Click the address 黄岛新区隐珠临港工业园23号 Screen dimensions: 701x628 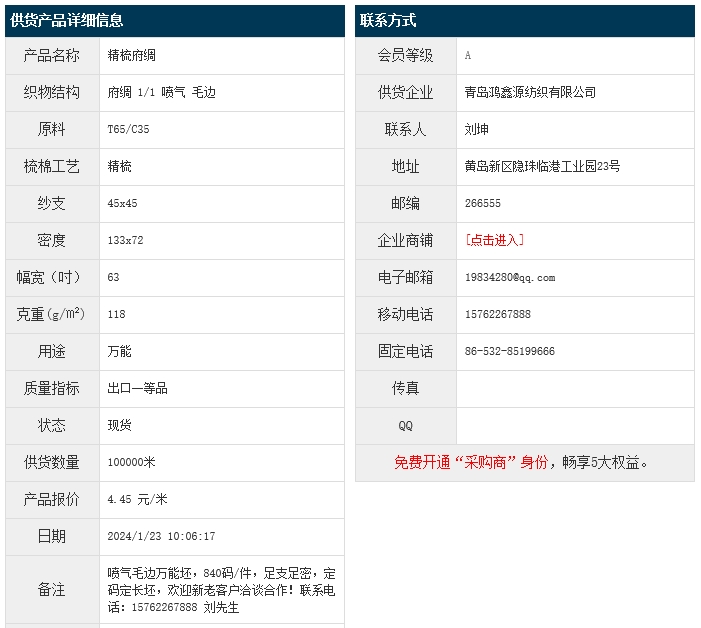(542, 166)
